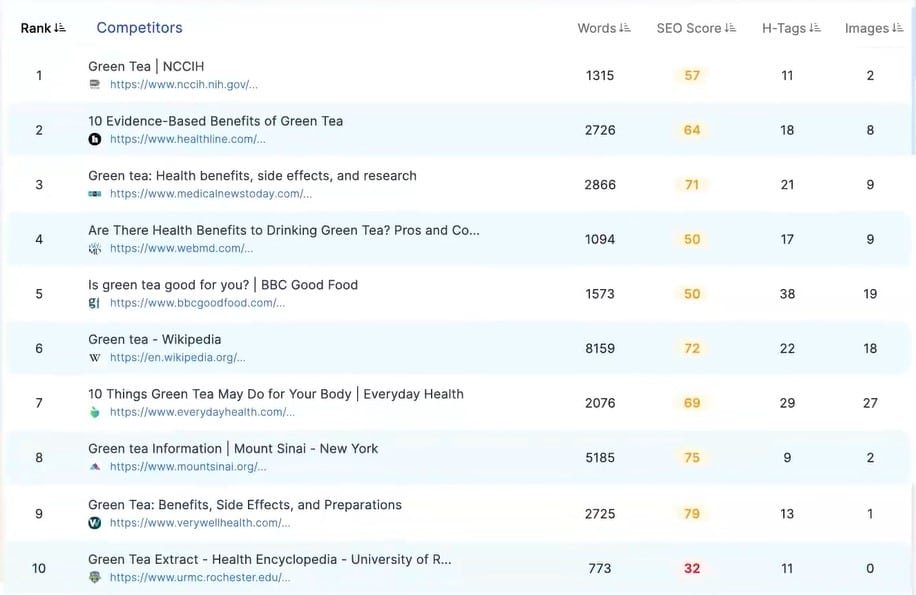916x595 pixels.
Task: Click the Verywell Health favicon
Action: coord(95,522)
